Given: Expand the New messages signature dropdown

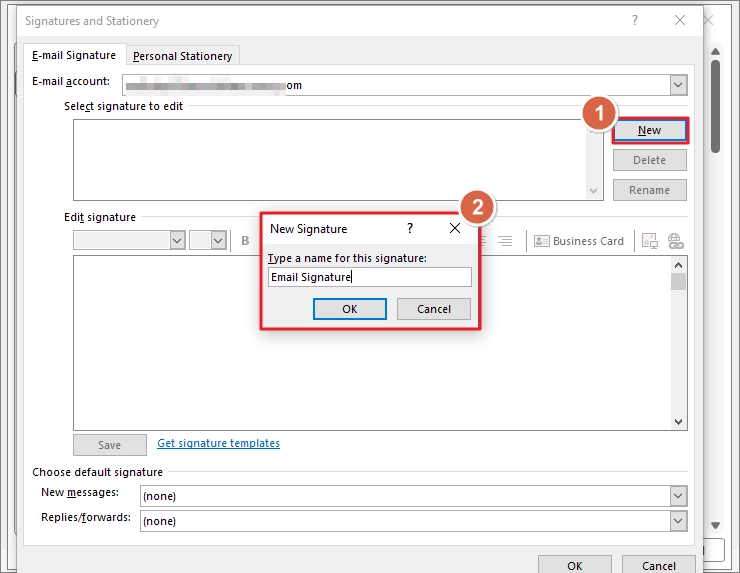Looking at the screenshot, I should point(678,496).
